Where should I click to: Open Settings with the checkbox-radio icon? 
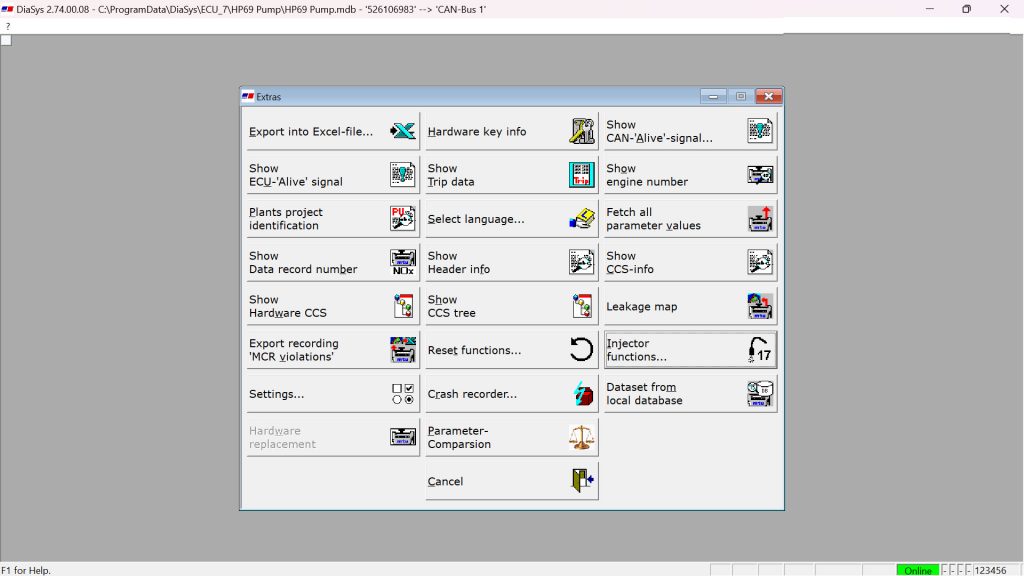tap(402, 394)
